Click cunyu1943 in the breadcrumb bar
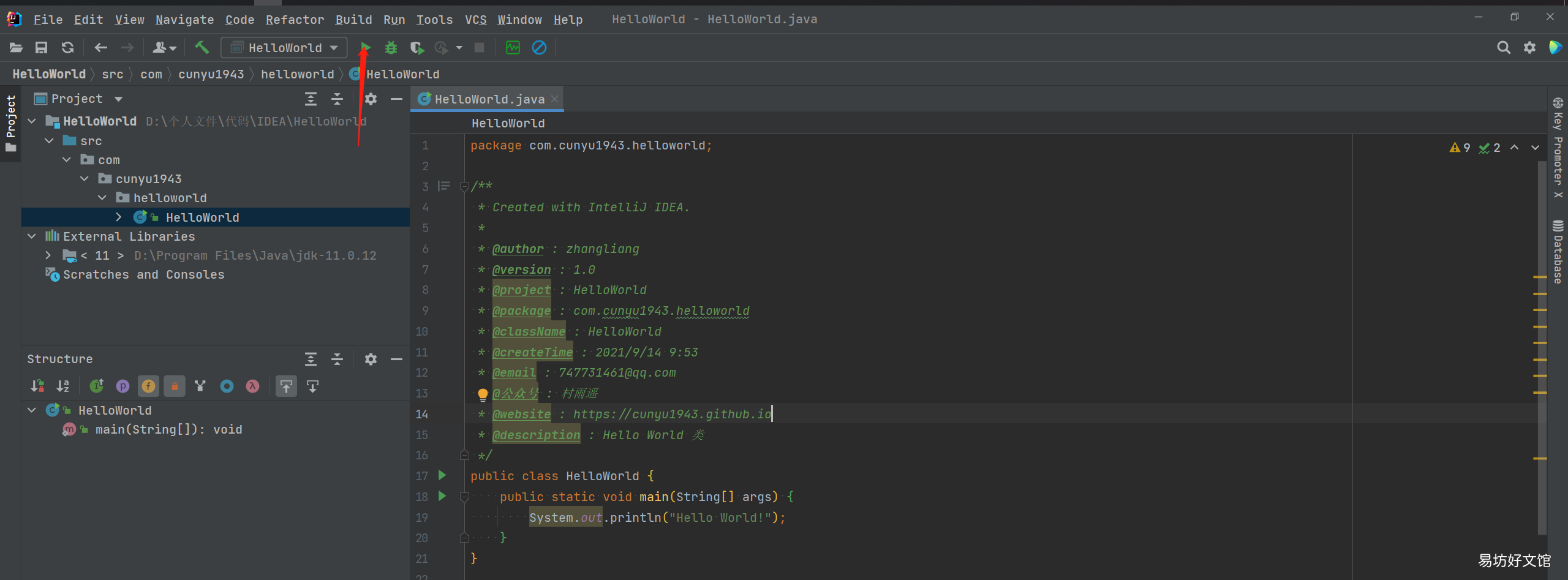1568x580 pixels. 211,74
